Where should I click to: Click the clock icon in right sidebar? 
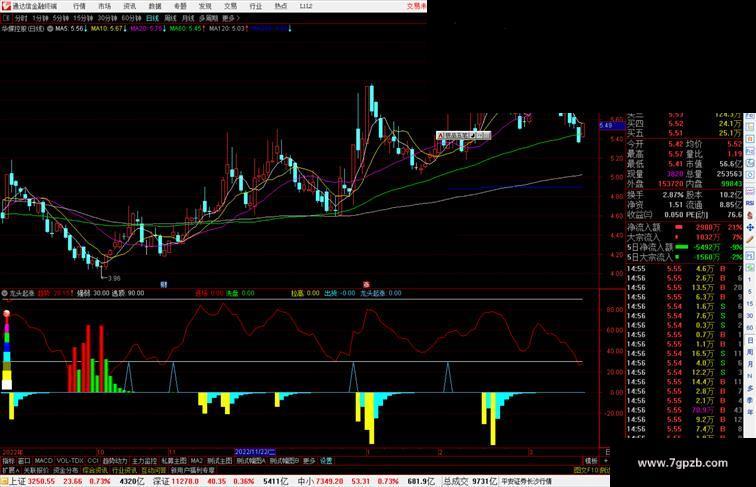tap(750, 176)
